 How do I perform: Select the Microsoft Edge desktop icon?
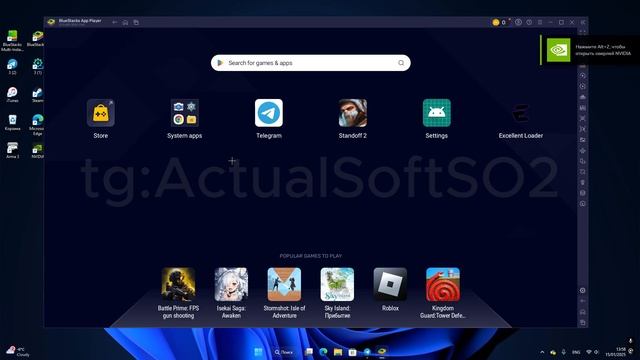[37, 124]
